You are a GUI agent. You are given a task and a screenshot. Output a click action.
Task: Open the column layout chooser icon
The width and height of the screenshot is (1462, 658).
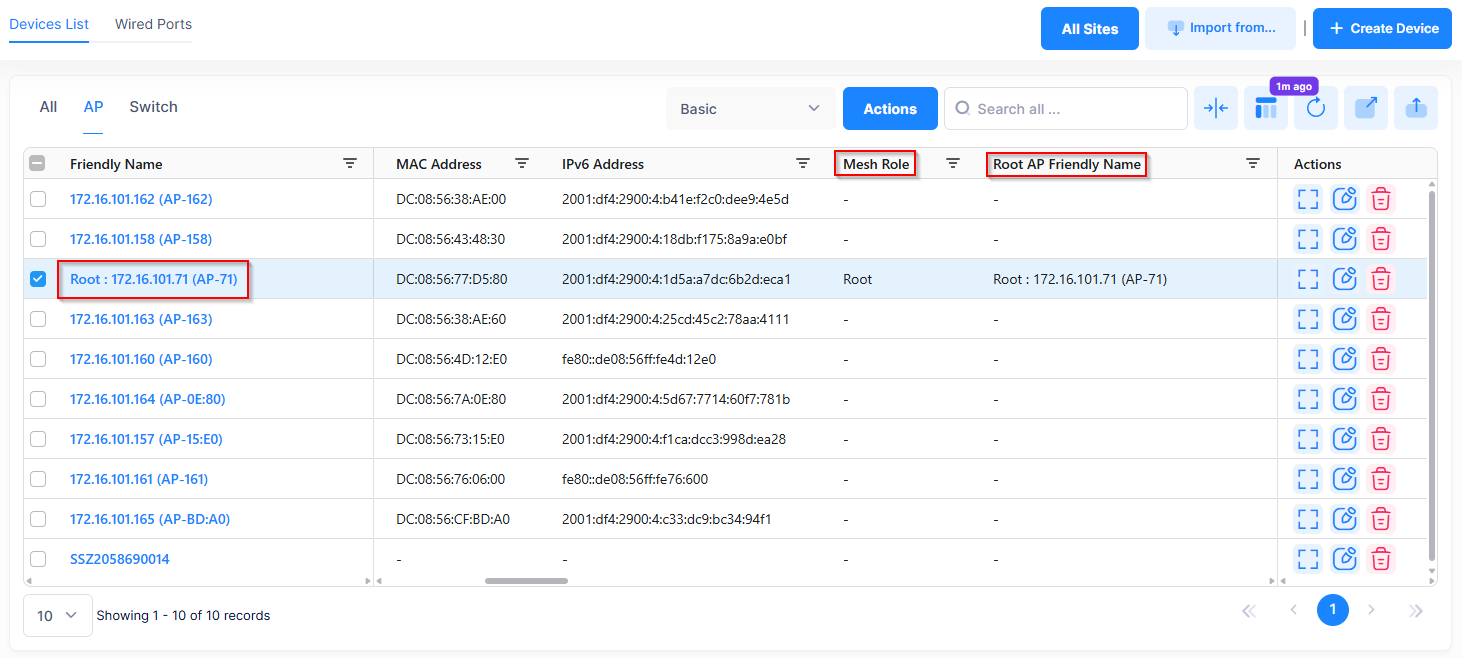pyautogui.click(x=1265, y=109)
